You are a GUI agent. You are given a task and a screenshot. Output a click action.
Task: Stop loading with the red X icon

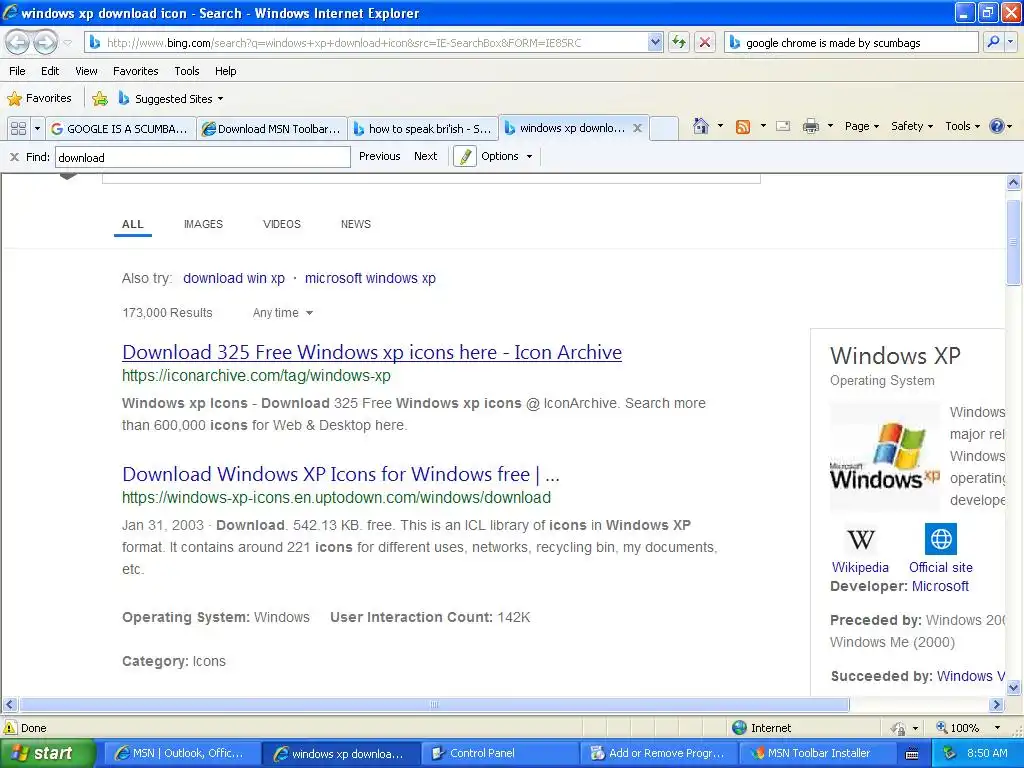[x=705, y=42]
